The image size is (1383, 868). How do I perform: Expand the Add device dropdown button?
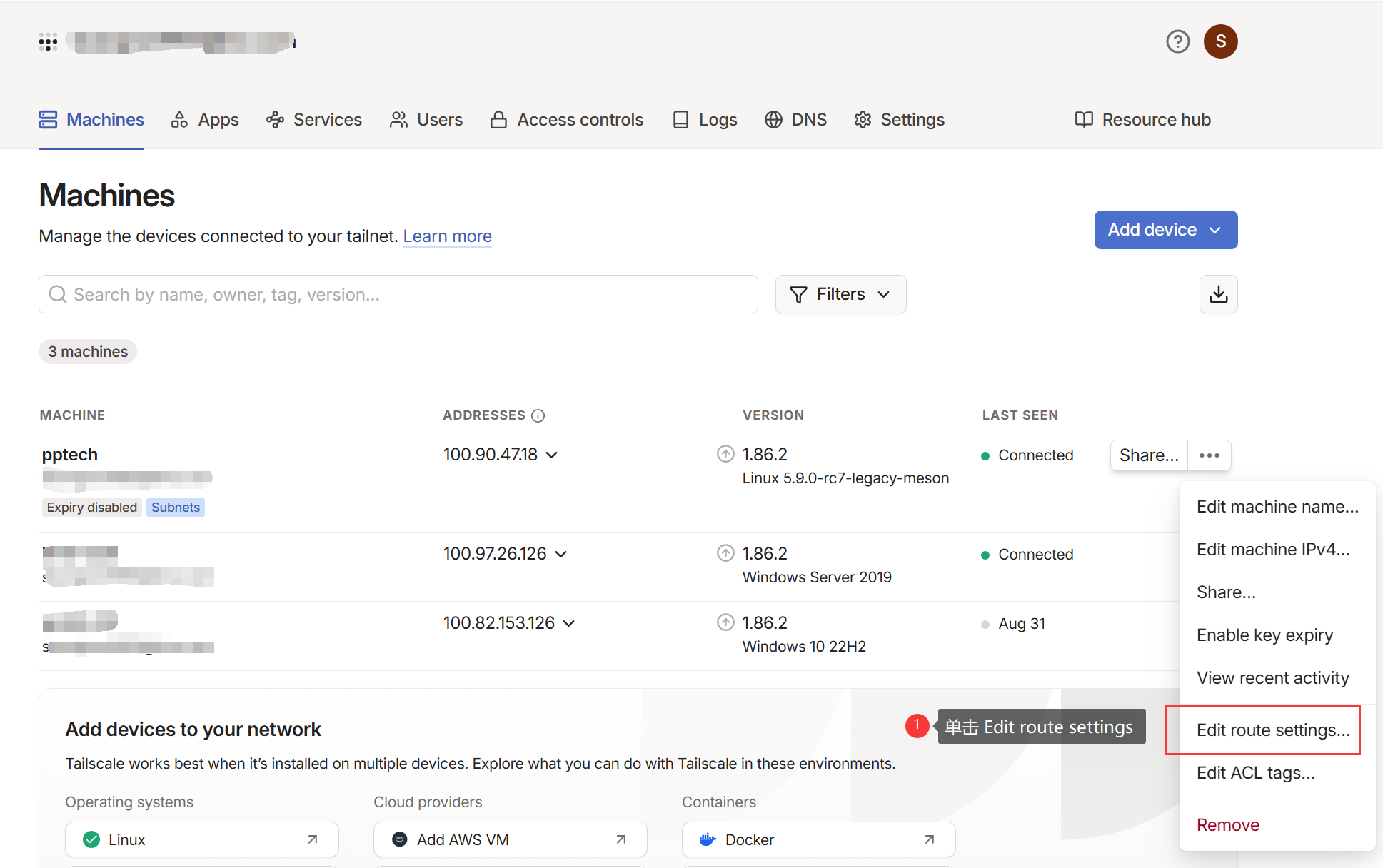[x=1165, y=230]
